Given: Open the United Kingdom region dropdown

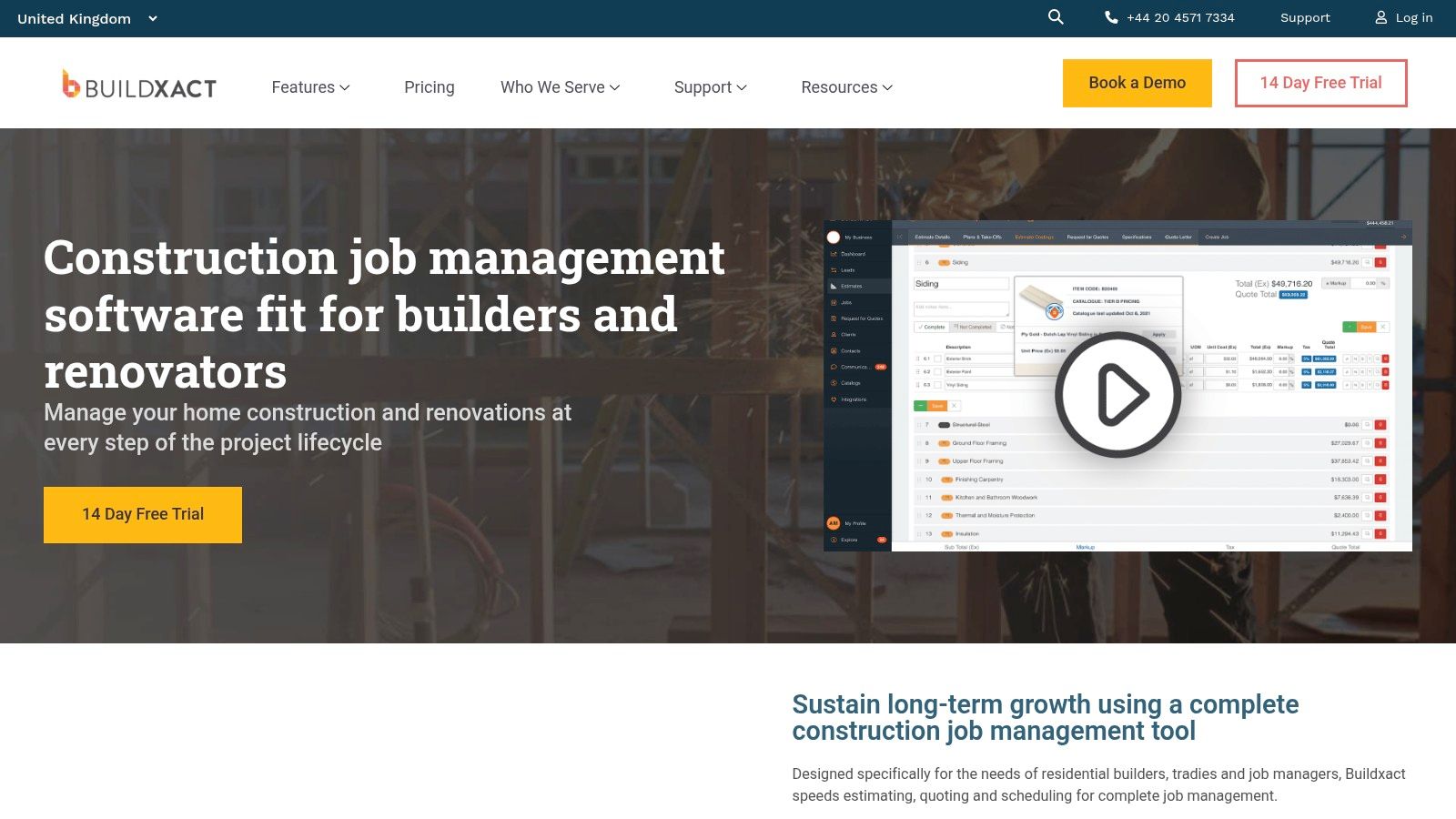Looking at the screenshot, I should [x=87, y=18].
